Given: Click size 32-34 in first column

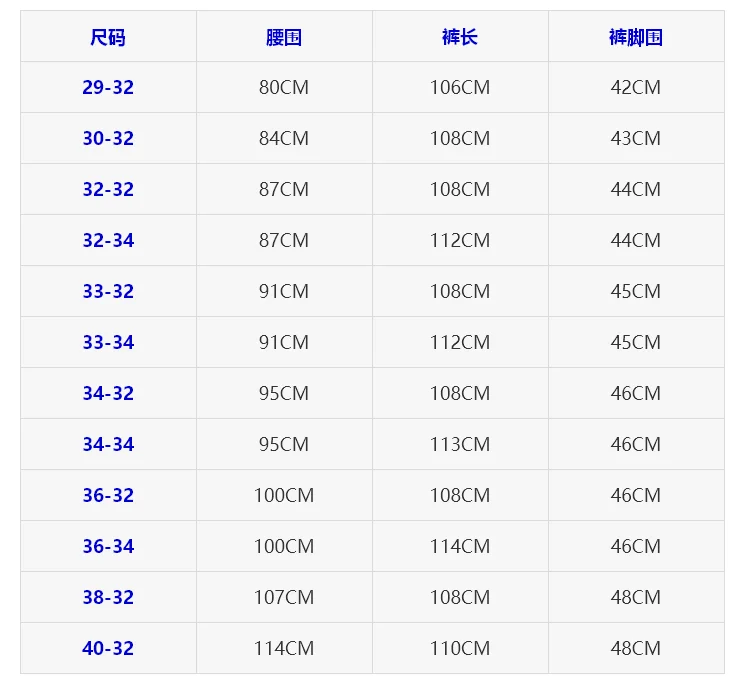Looking at the screenshot, I should [x=108, y=240].
